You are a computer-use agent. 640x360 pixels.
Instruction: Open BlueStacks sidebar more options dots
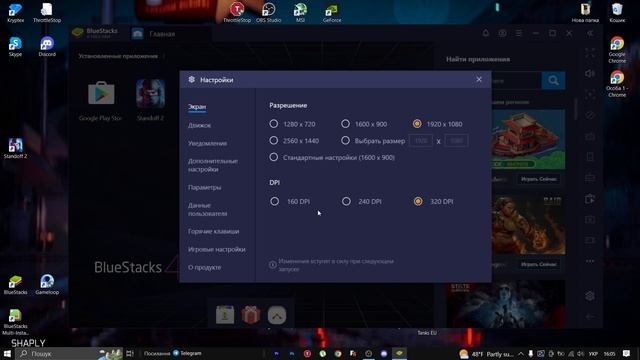coord(590,261)
